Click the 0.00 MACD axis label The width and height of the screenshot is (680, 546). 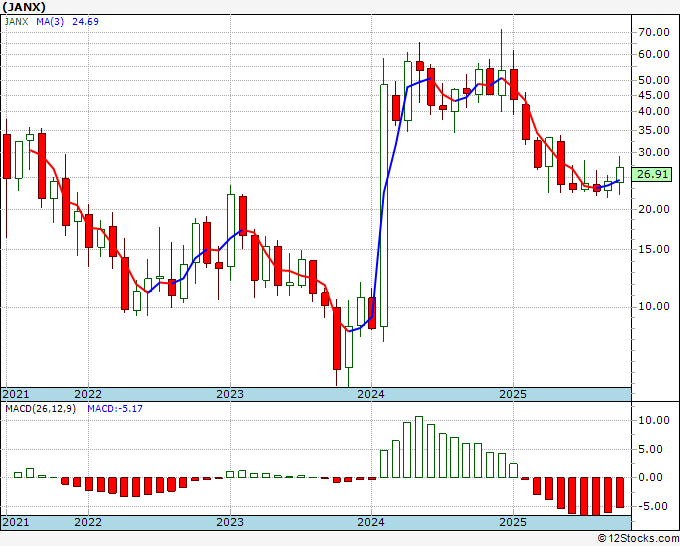click(x=653, y=478)
